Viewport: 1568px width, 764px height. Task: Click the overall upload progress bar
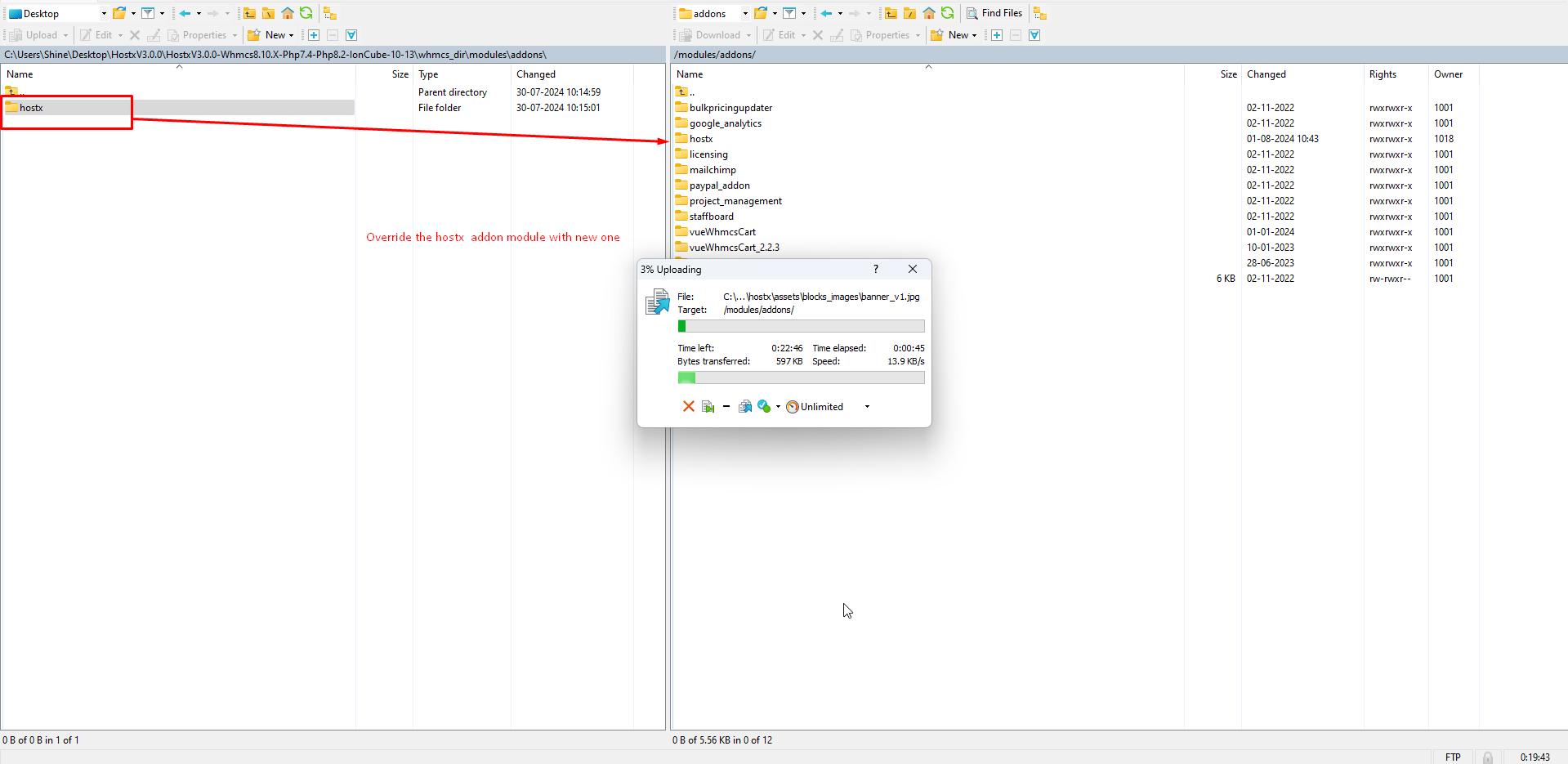801,378
